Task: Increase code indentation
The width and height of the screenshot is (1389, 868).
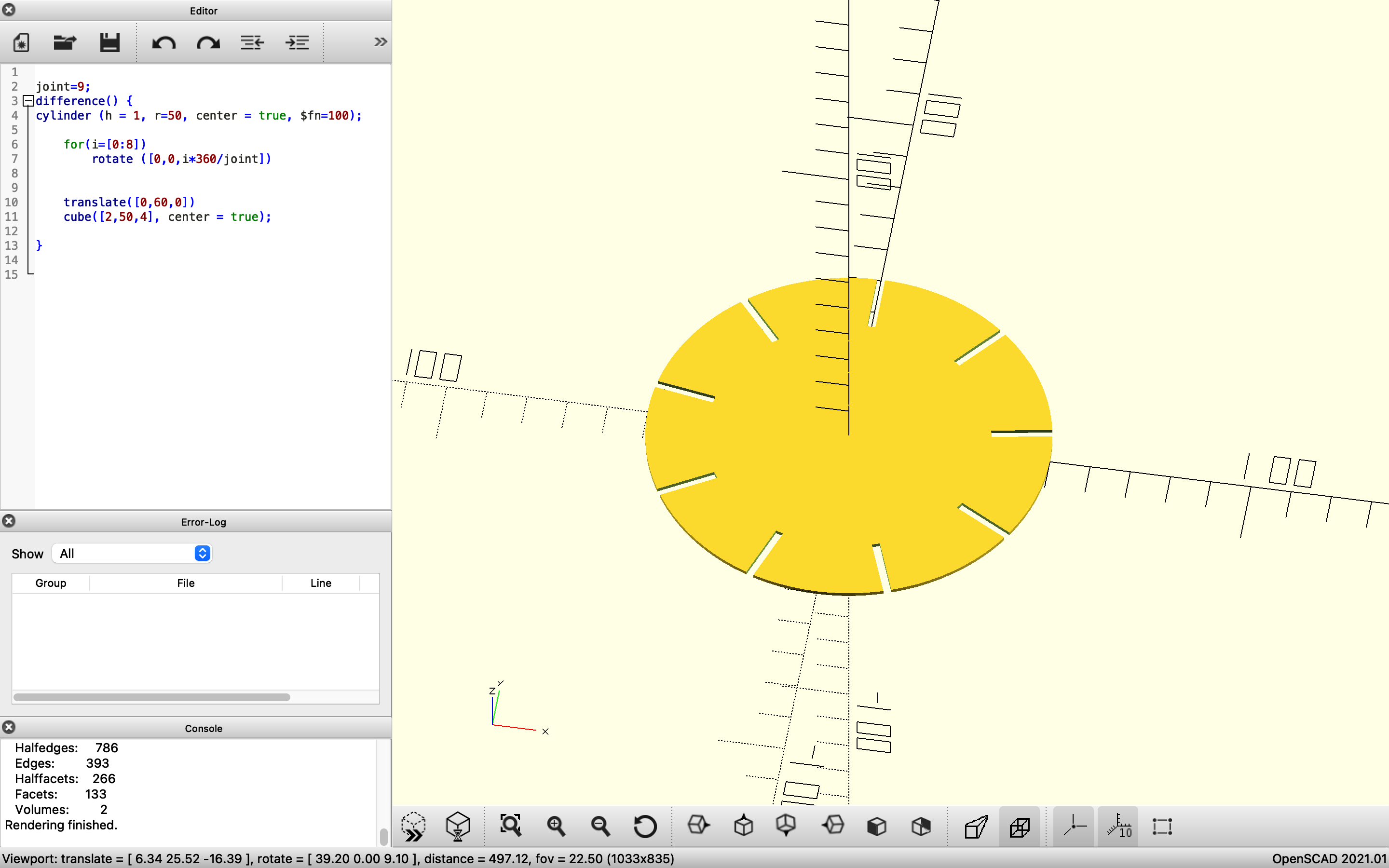Action: 297,42
